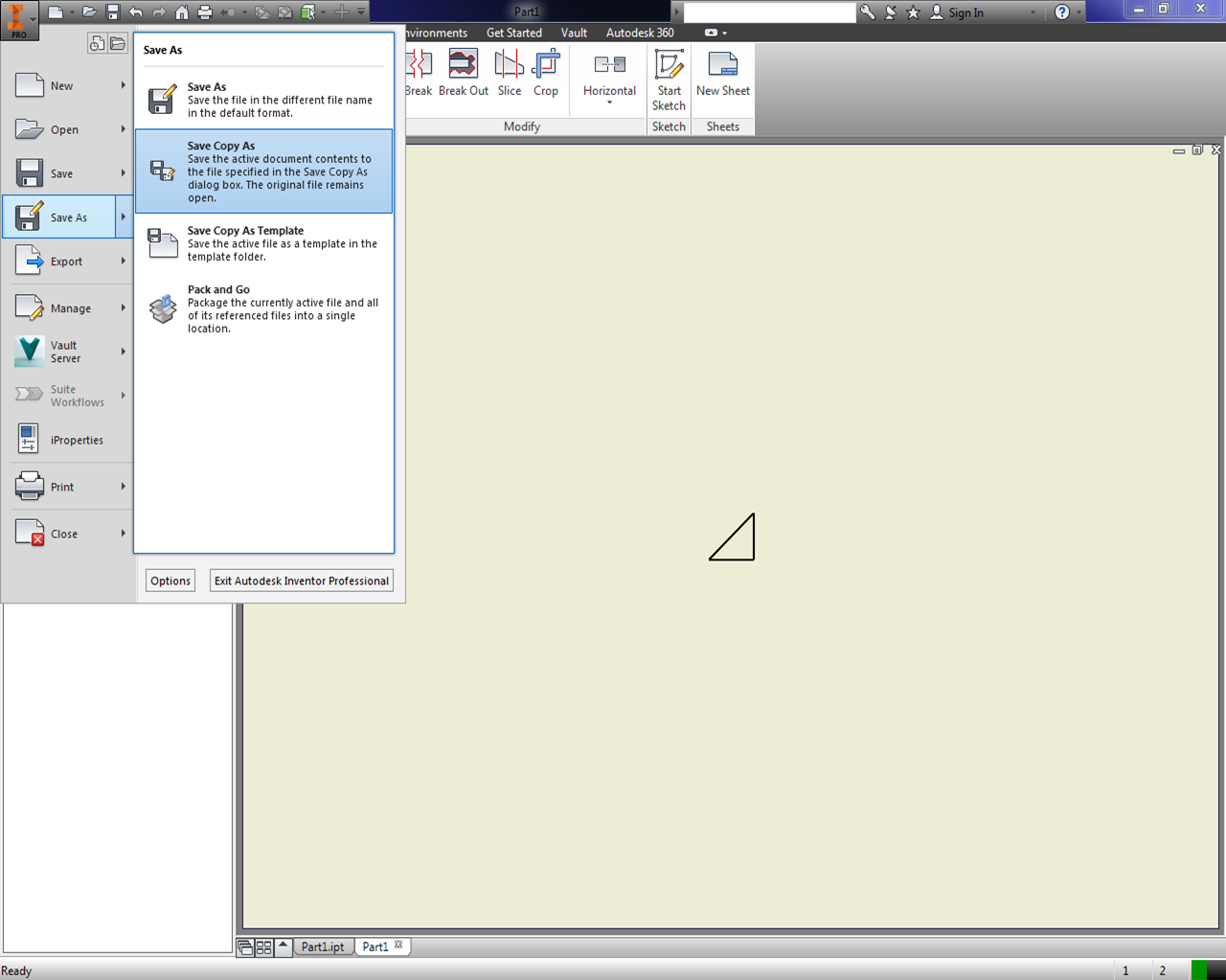Click the Start Sketch tool
The height and width of the screenshot is (980, 1226).
668,81
